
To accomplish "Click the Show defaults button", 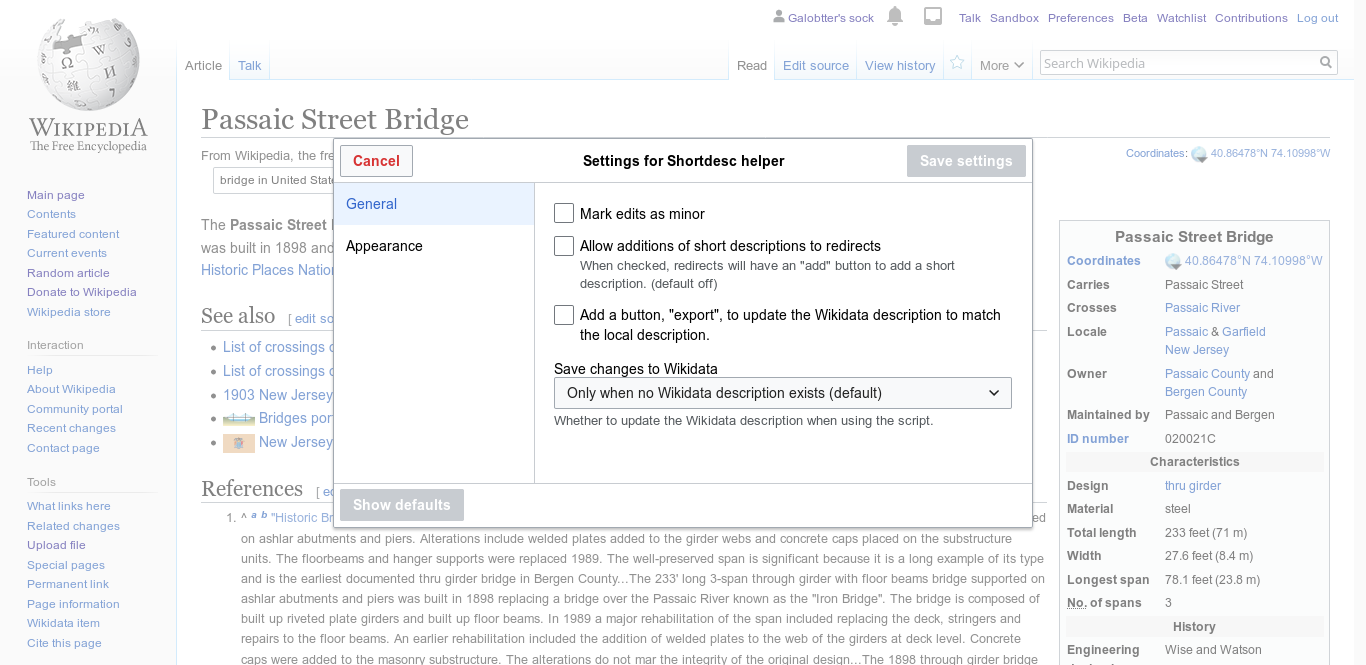I will pos(401,505).
